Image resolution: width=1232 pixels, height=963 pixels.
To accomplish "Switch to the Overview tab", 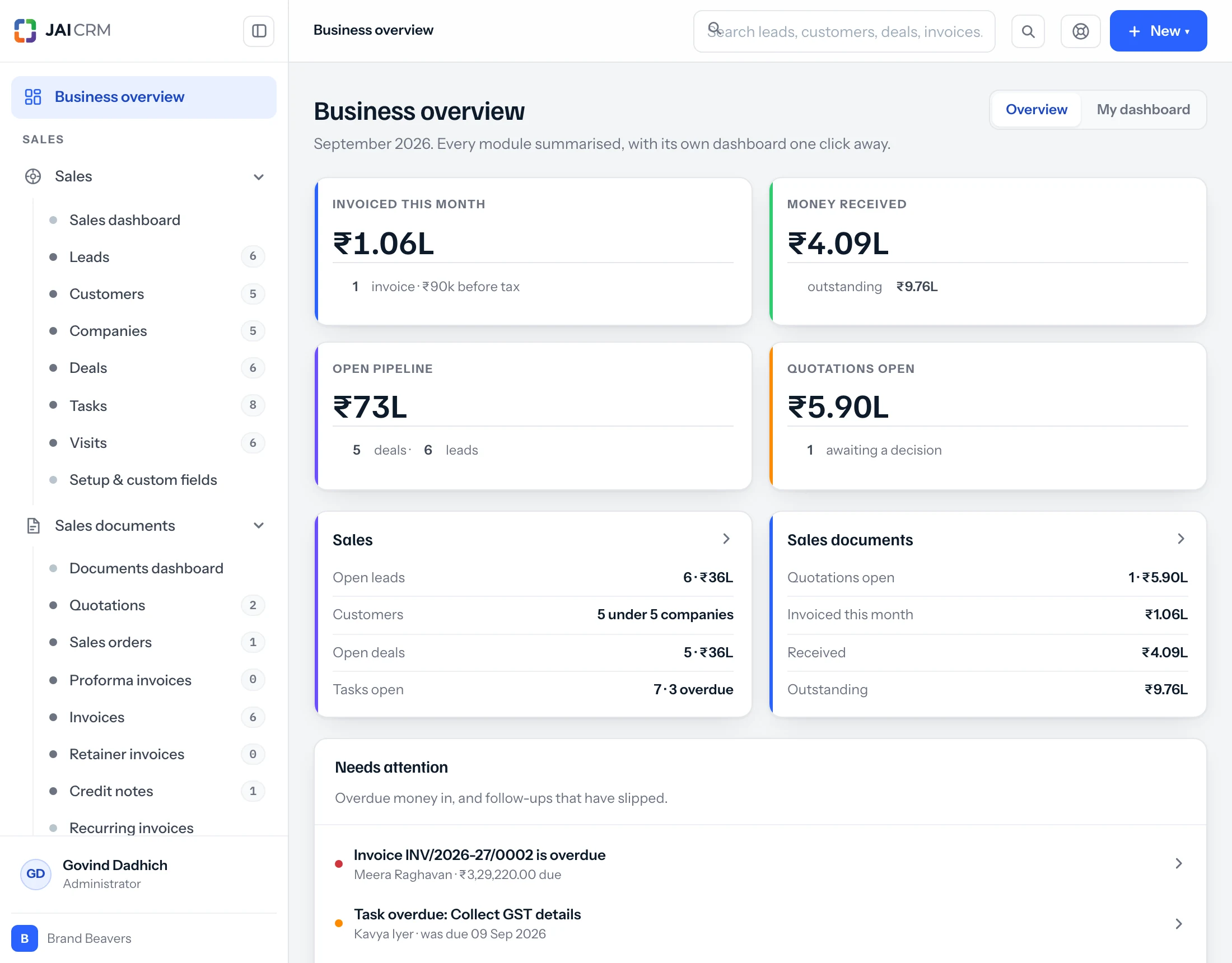I will [1036, 109].
